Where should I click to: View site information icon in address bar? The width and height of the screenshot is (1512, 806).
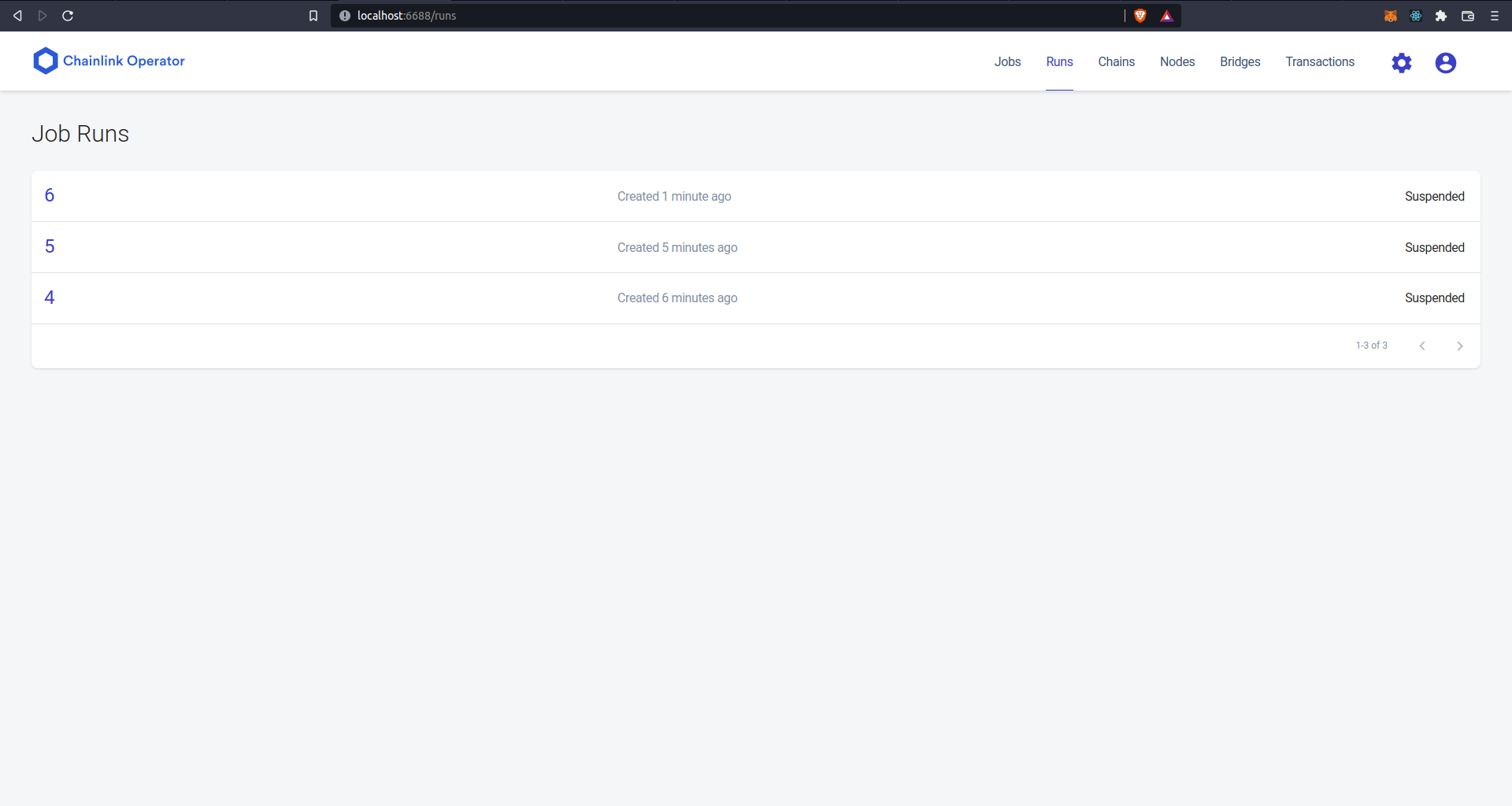point(345,16)
